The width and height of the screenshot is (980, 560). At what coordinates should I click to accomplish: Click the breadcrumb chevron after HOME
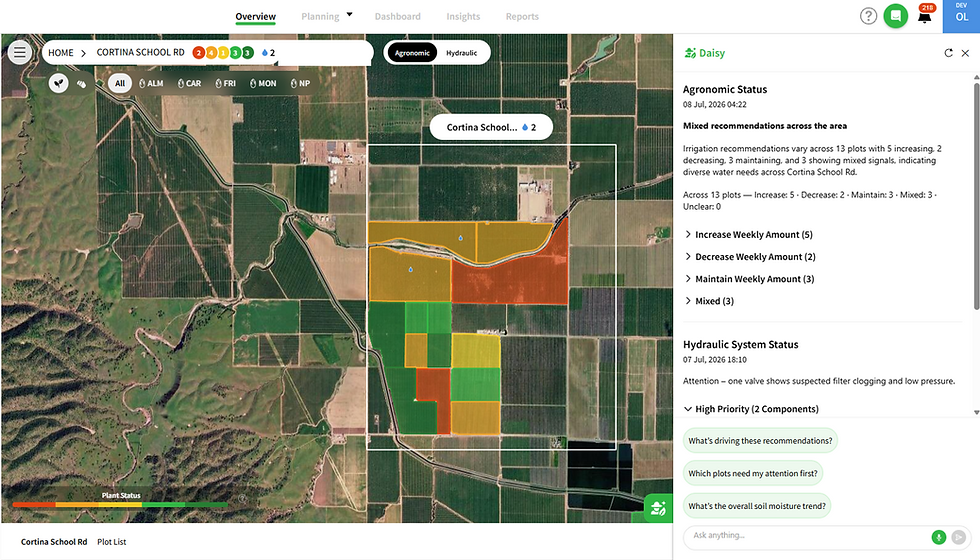click(83, 53)
